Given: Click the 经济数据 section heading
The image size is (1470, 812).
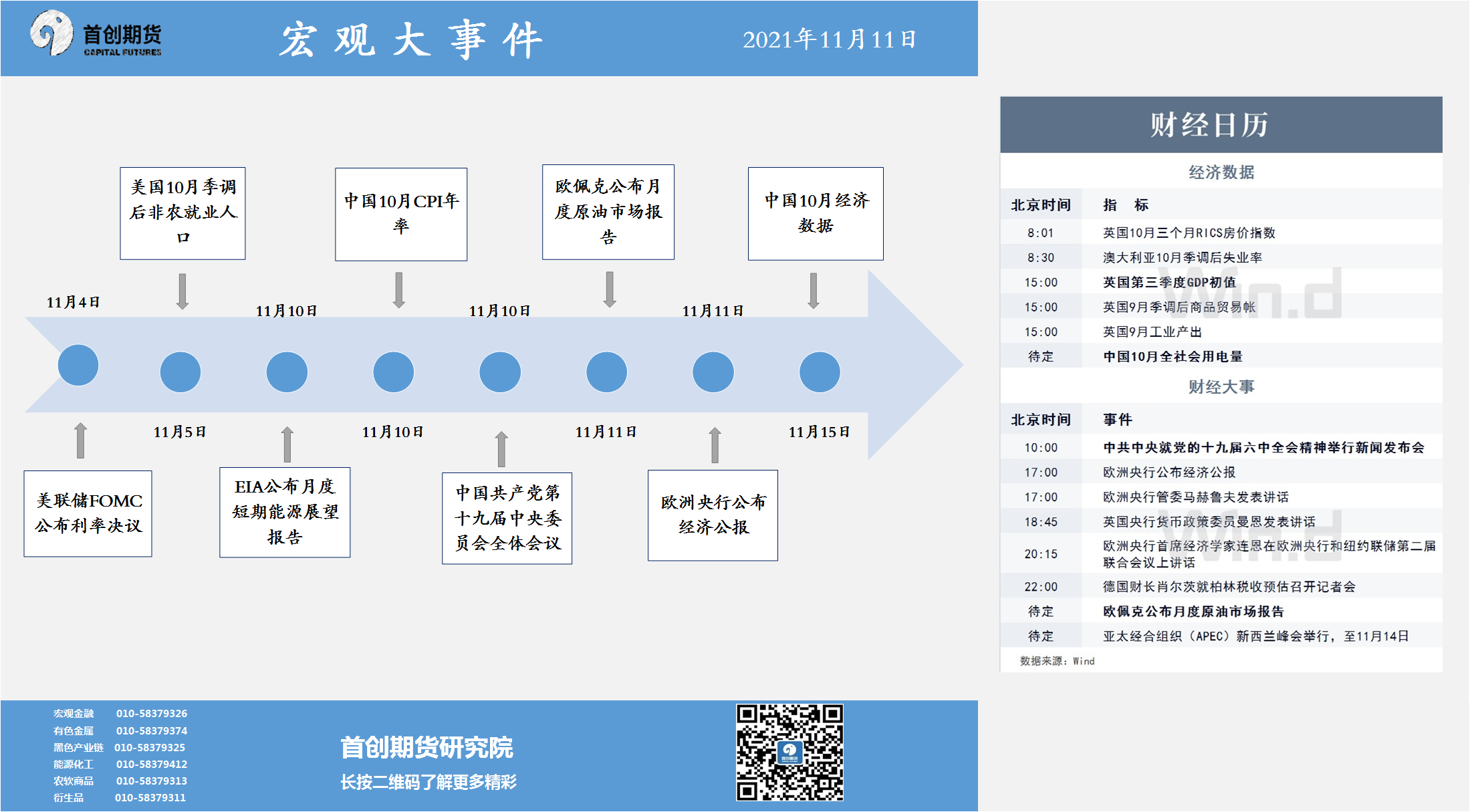Looking at the screenshot, I should pyautogui.click(x=1221, y=172).
